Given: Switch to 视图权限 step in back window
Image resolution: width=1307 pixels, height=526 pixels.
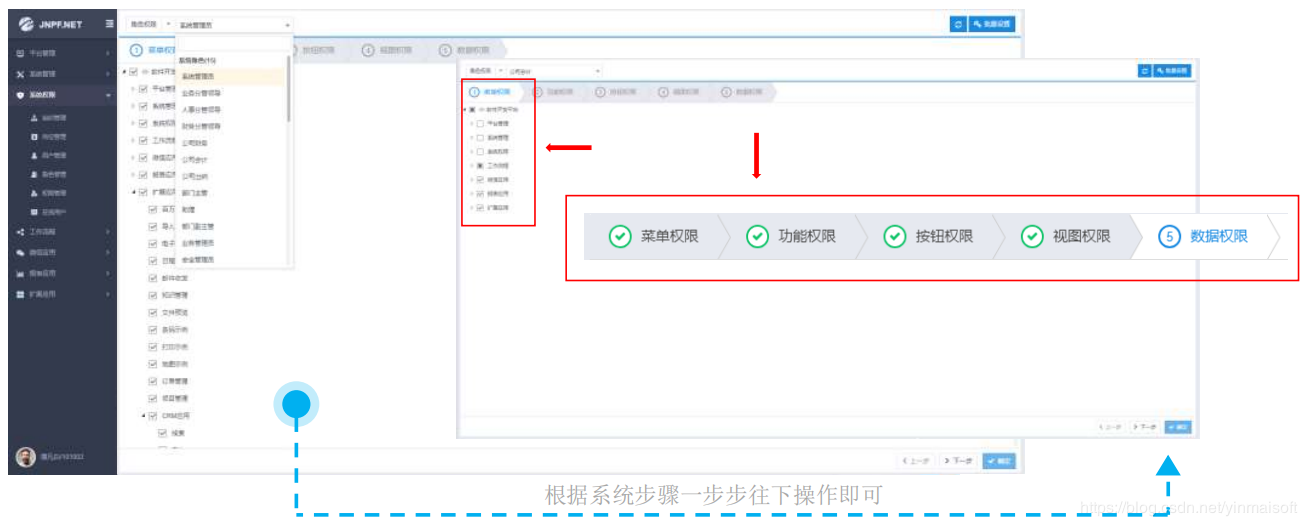Looking at the screenshot, I should [x=389, y=49].
